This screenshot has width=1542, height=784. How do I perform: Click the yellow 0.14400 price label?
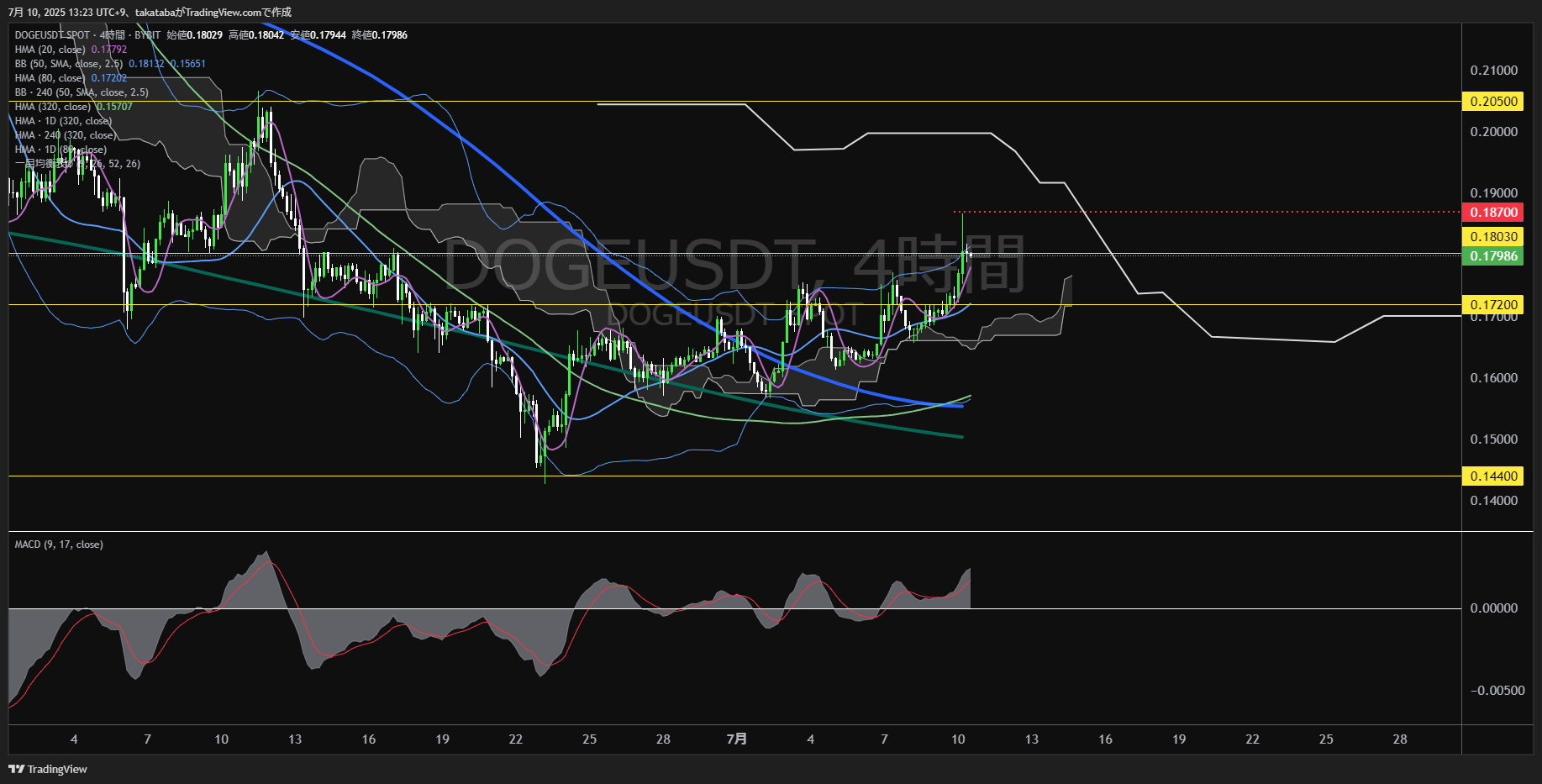1493,476
